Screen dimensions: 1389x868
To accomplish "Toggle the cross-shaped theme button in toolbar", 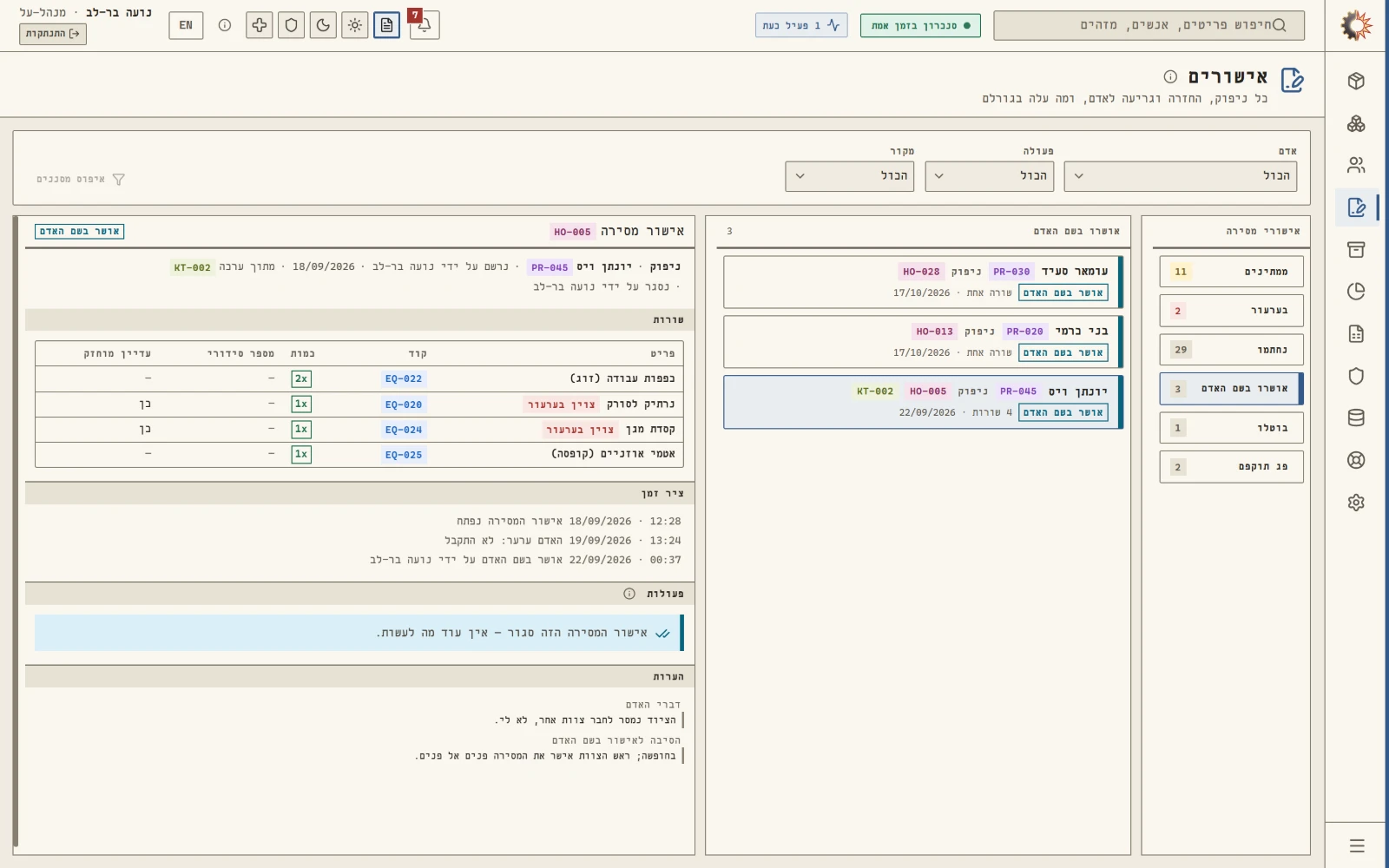I will pyautogui.click(x=260, y=25).
